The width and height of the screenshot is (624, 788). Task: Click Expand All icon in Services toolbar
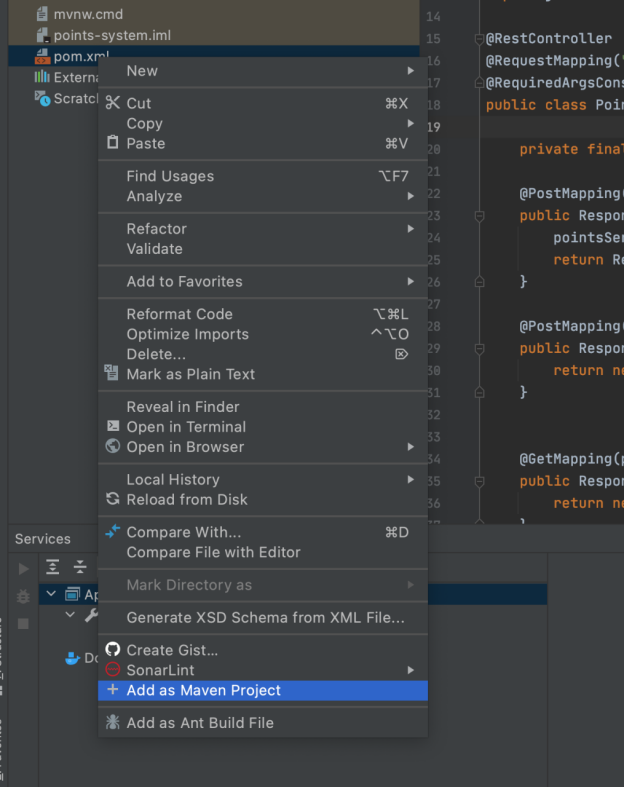tap(53, 566)
